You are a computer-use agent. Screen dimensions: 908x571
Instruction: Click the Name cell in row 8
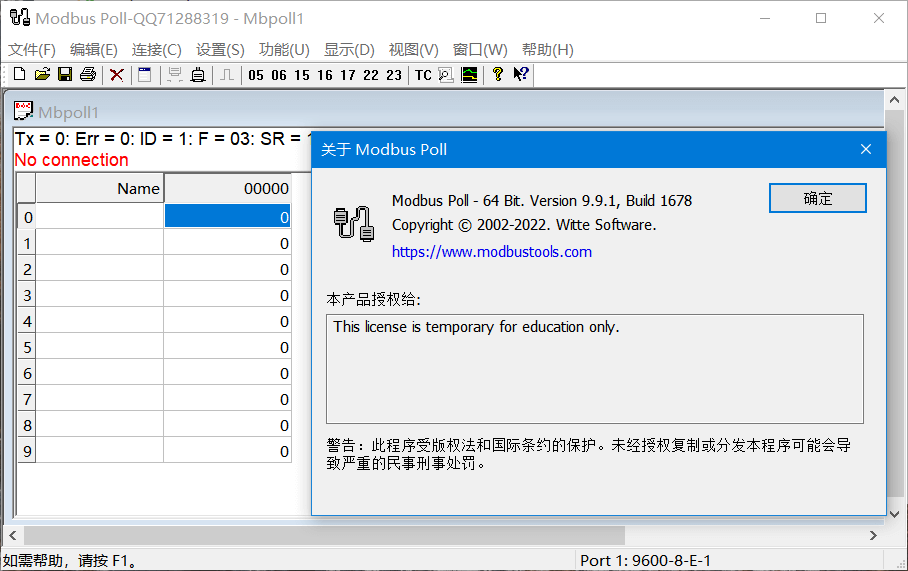click(x=100, y=426)
